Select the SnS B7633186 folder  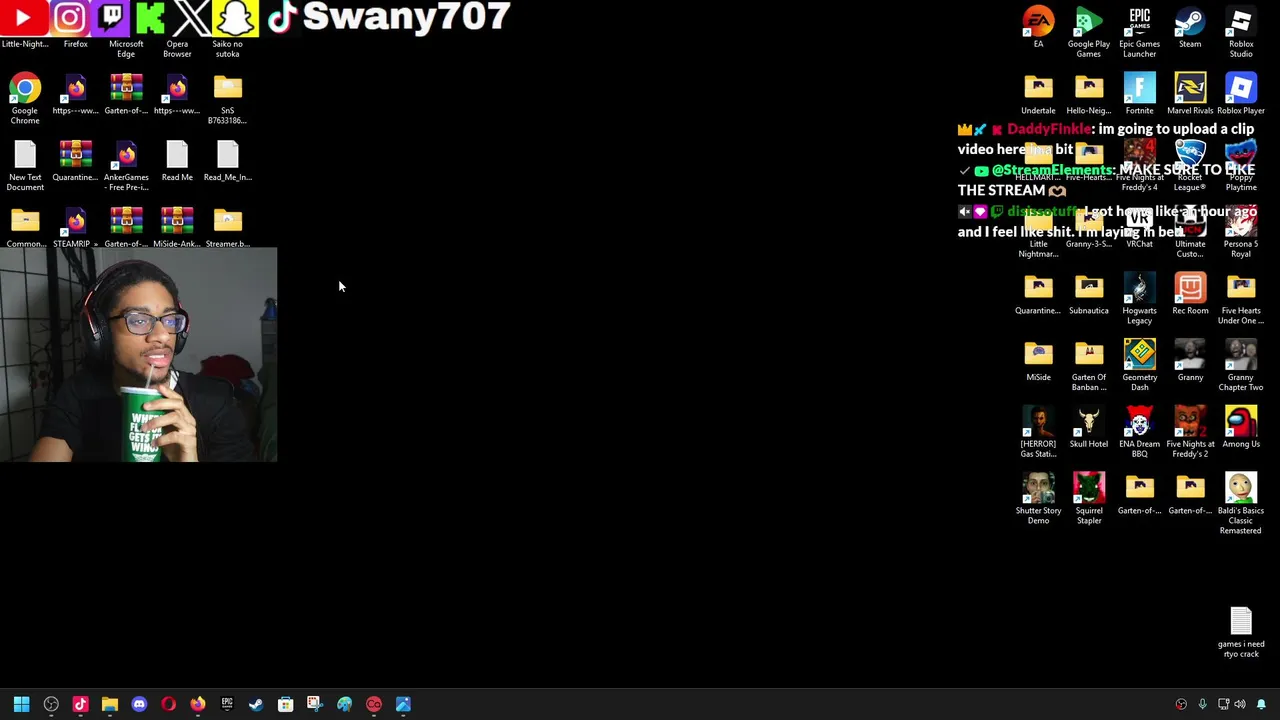pos(227,99)
